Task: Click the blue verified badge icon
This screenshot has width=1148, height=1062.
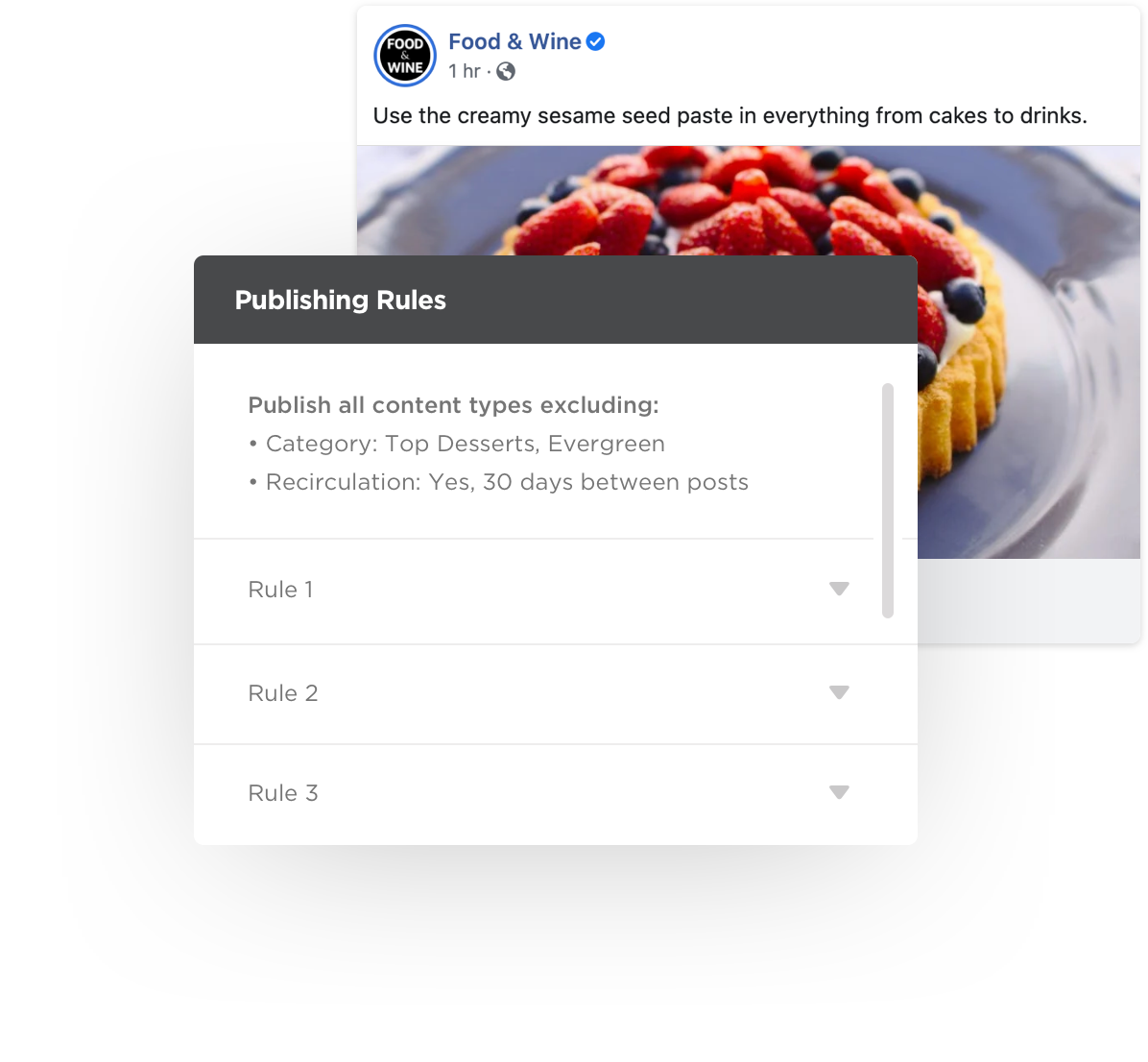Action: pos(596,41)
